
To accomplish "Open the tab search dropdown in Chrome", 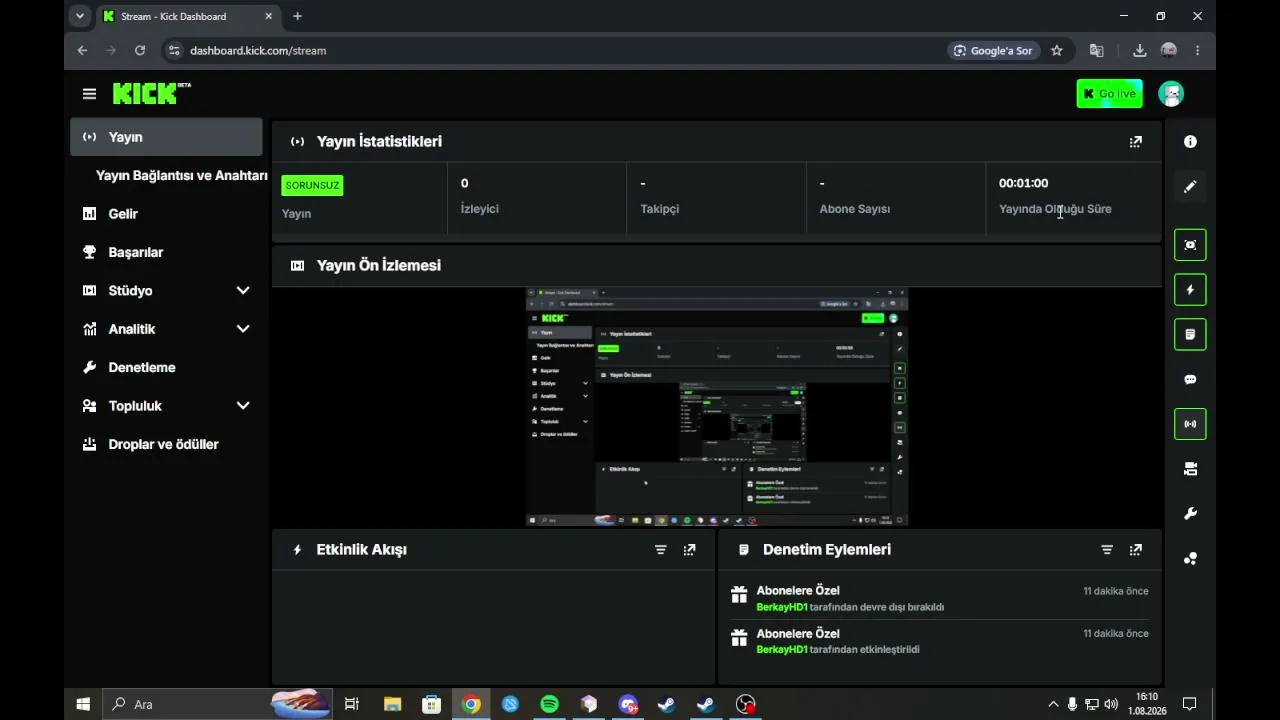I will click(80, 16).
